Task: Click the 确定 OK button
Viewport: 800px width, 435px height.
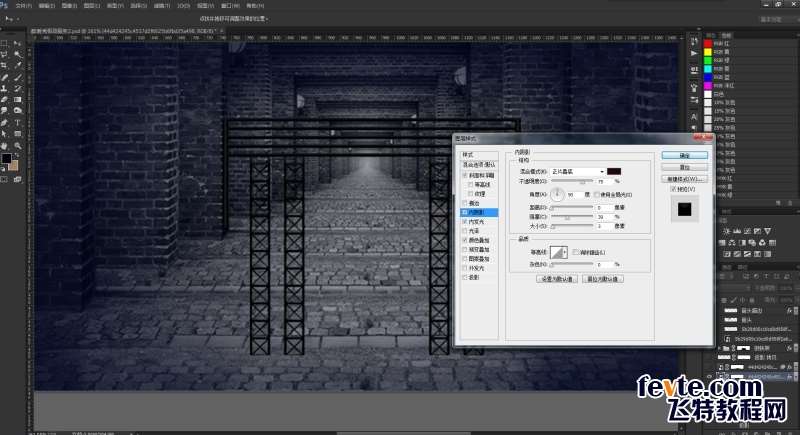Action: coord(685,155)
